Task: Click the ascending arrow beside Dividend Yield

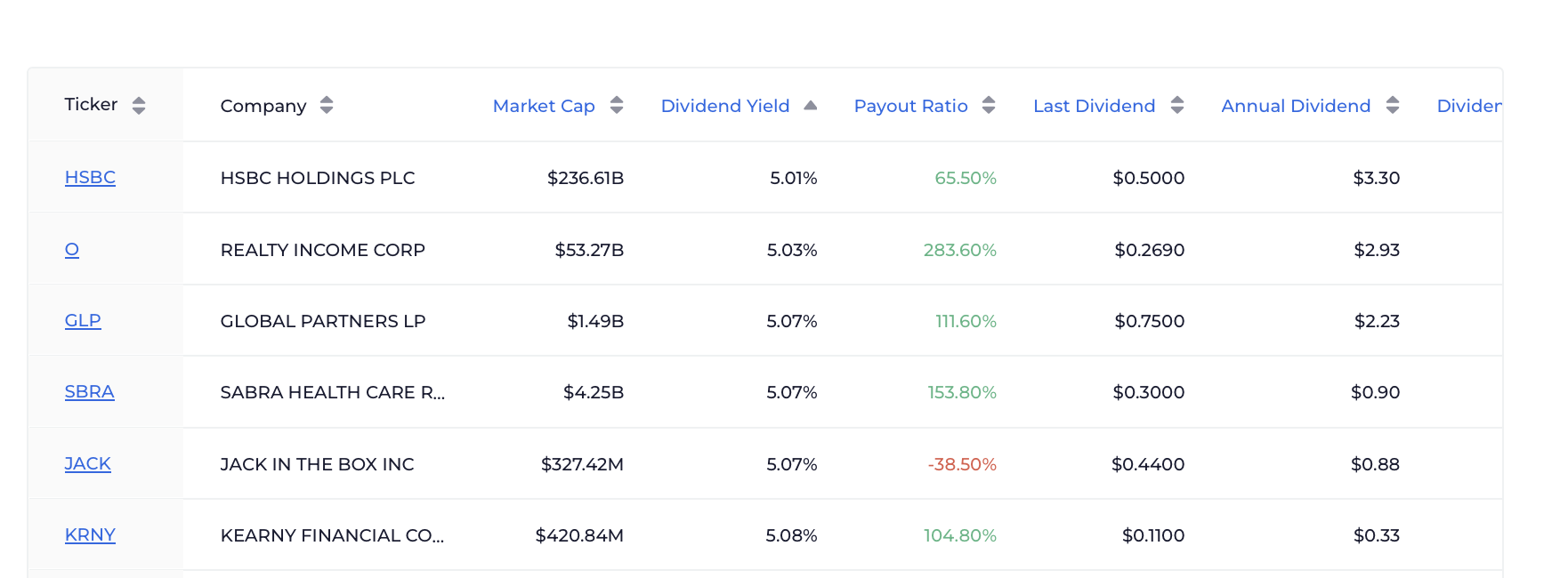Action: coord(810,106)
